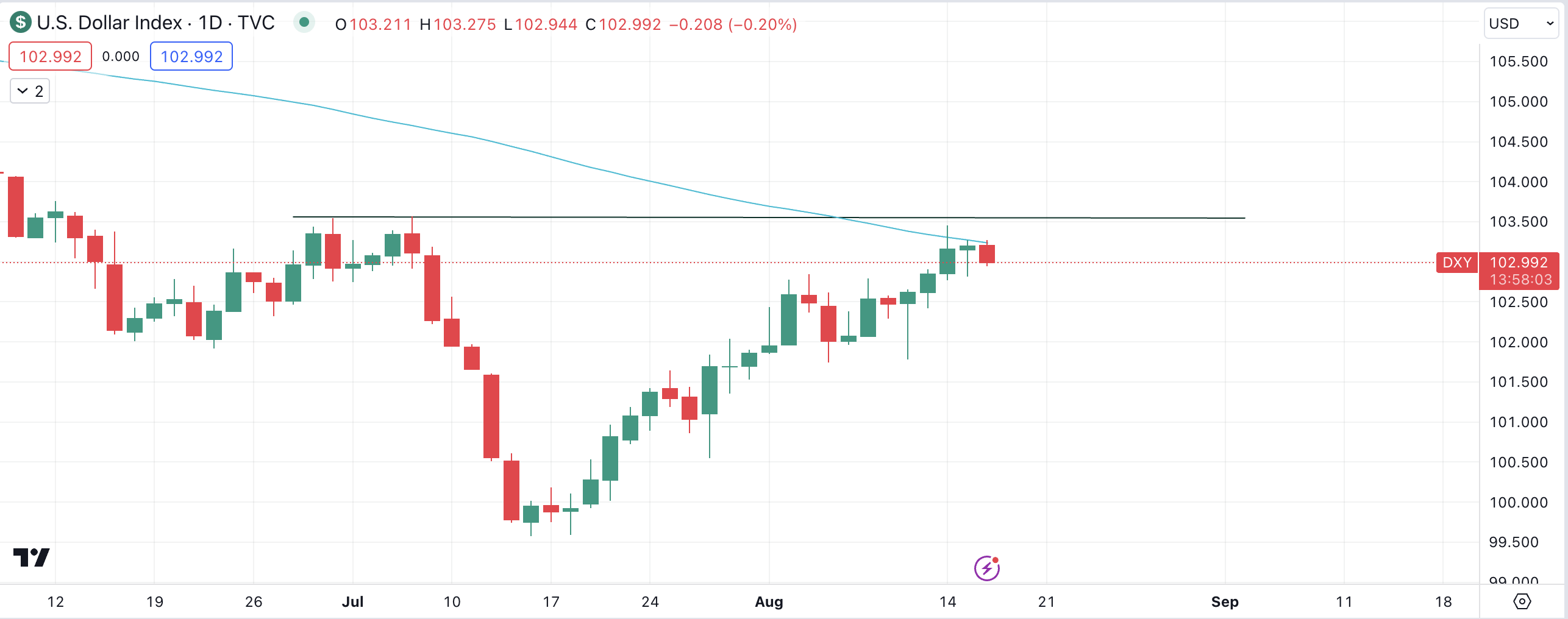Click the 99.500 price axis label
The width and height of the screenshot is (1568, 619).
coord(1514,542)
